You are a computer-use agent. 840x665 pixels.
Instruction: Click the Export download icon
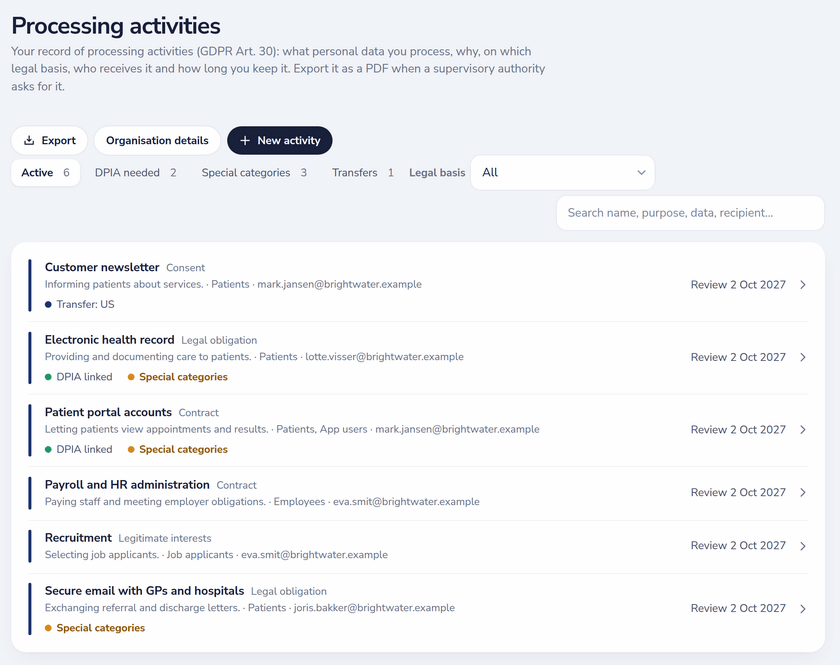tap(29, 140)
